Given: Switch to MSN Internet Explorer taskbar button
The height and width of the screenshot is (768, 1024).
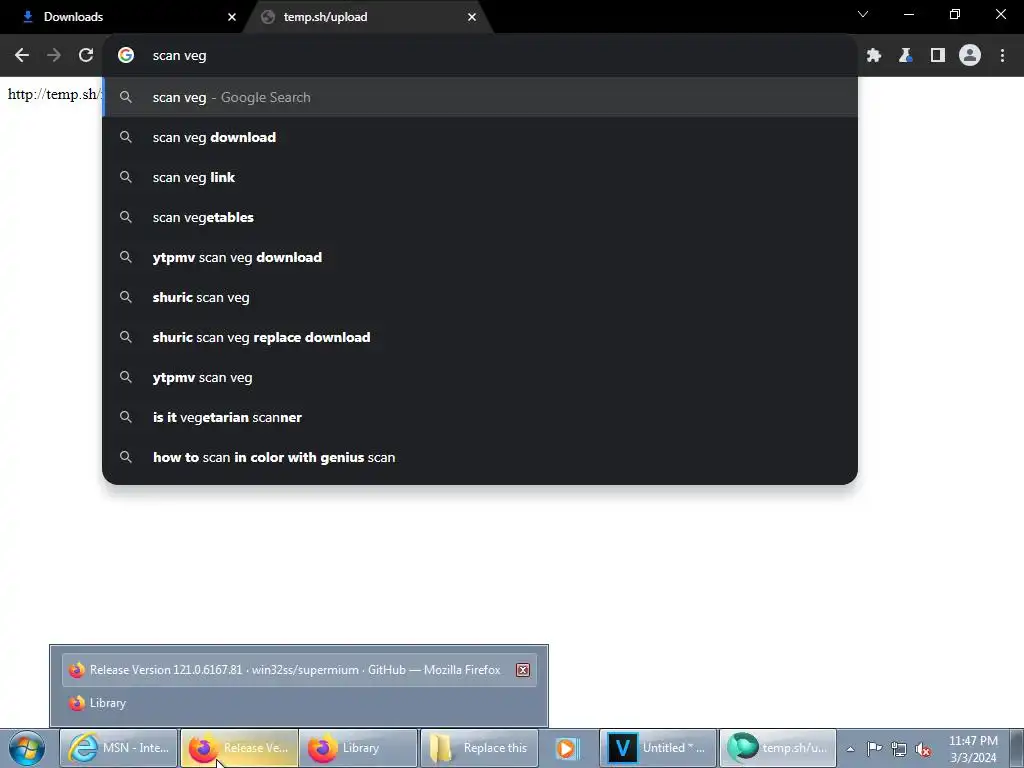Looking at the screenshot, I should (119, 748).
